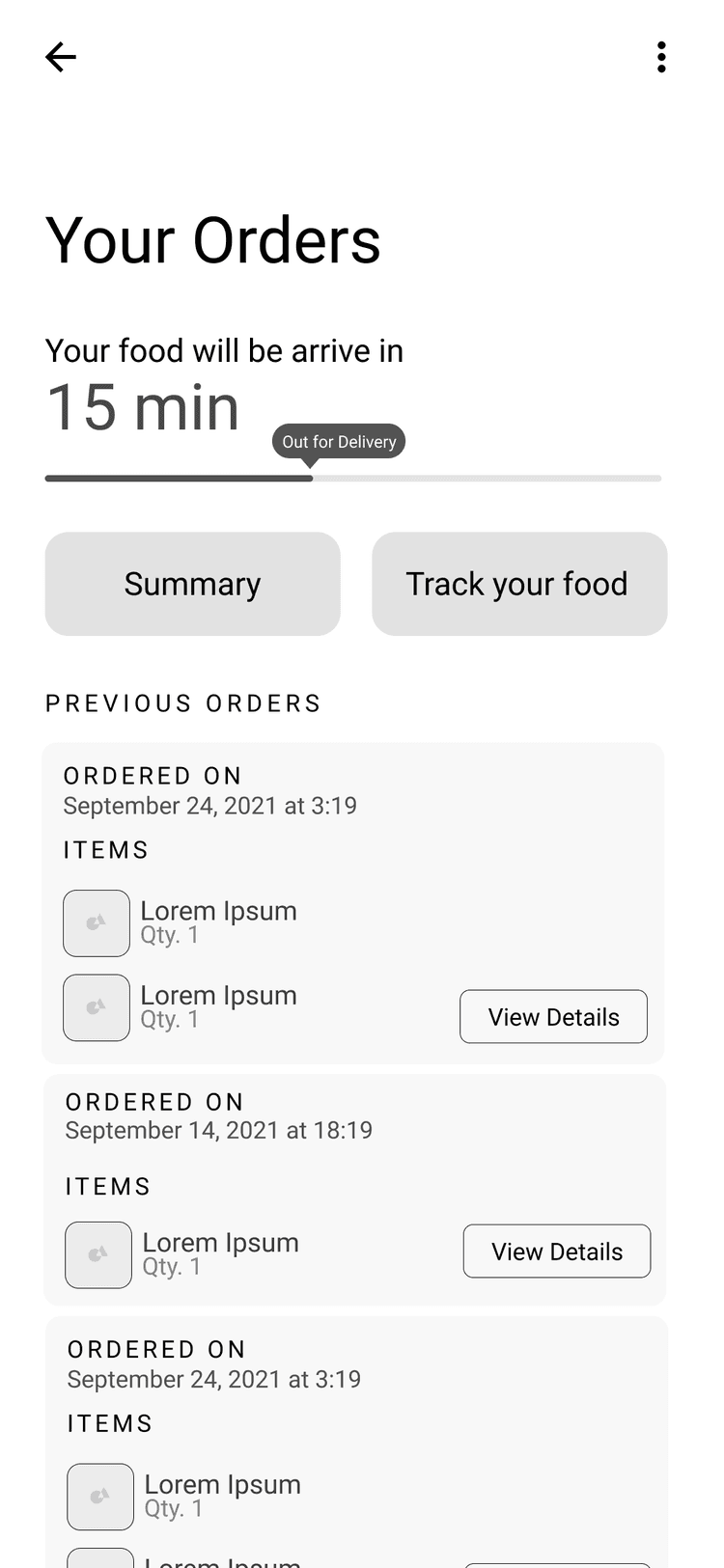Screen dimensions: 724x1568
Task: Tap second item thumbnail in top order card
Action: pos(97,1008)
